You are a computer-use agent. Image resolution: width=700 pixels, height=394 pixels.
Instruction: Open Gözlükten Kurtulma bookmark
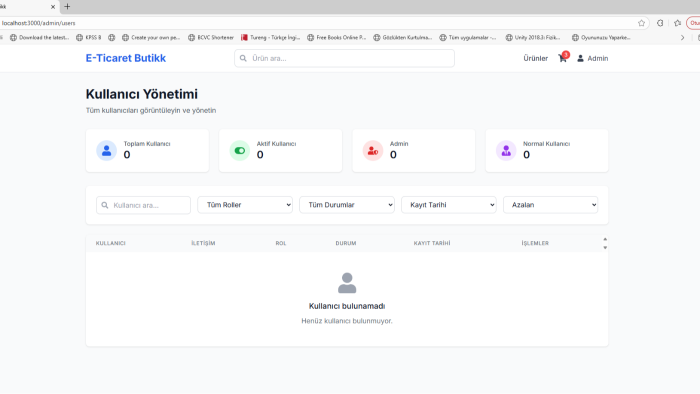[x=403, y=38]
